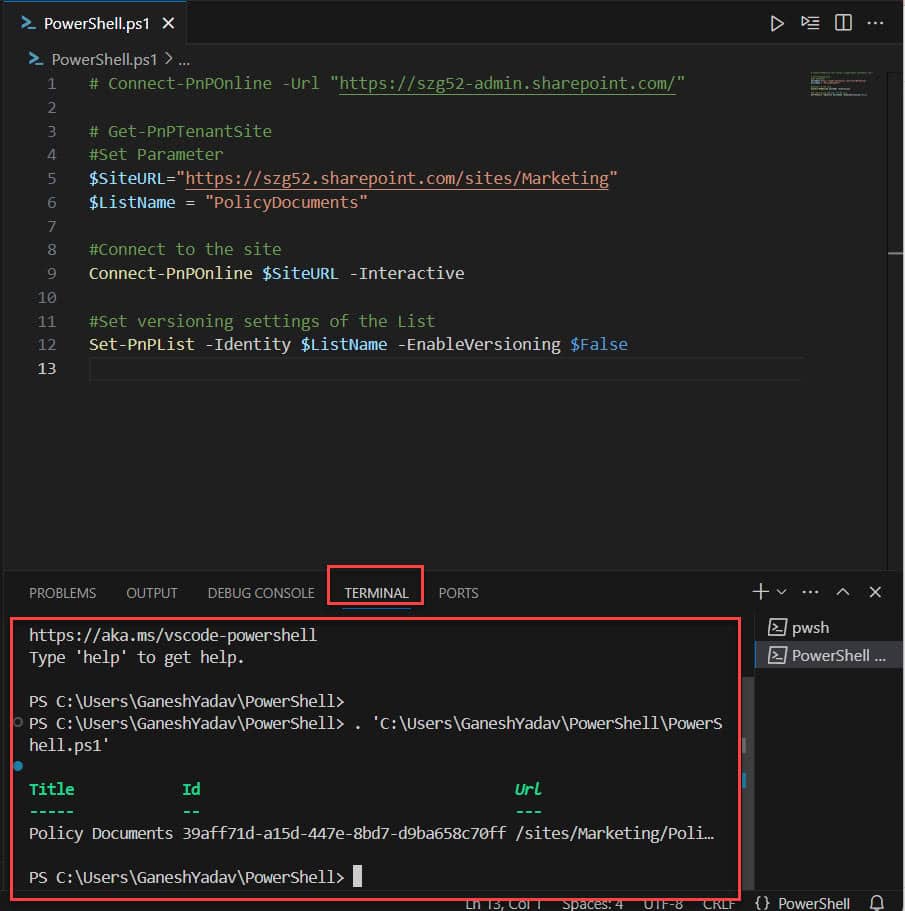Click the pwsh terminal icon

pos(777,627)
